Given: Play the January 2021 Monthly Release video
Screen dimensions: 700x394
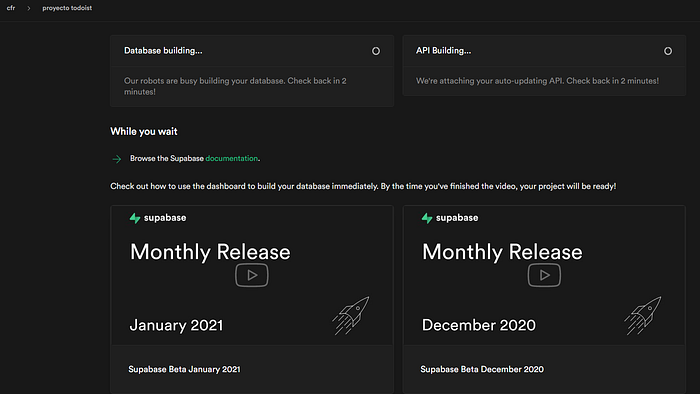Looking at the screenshot, I should [x=252, y=275].
